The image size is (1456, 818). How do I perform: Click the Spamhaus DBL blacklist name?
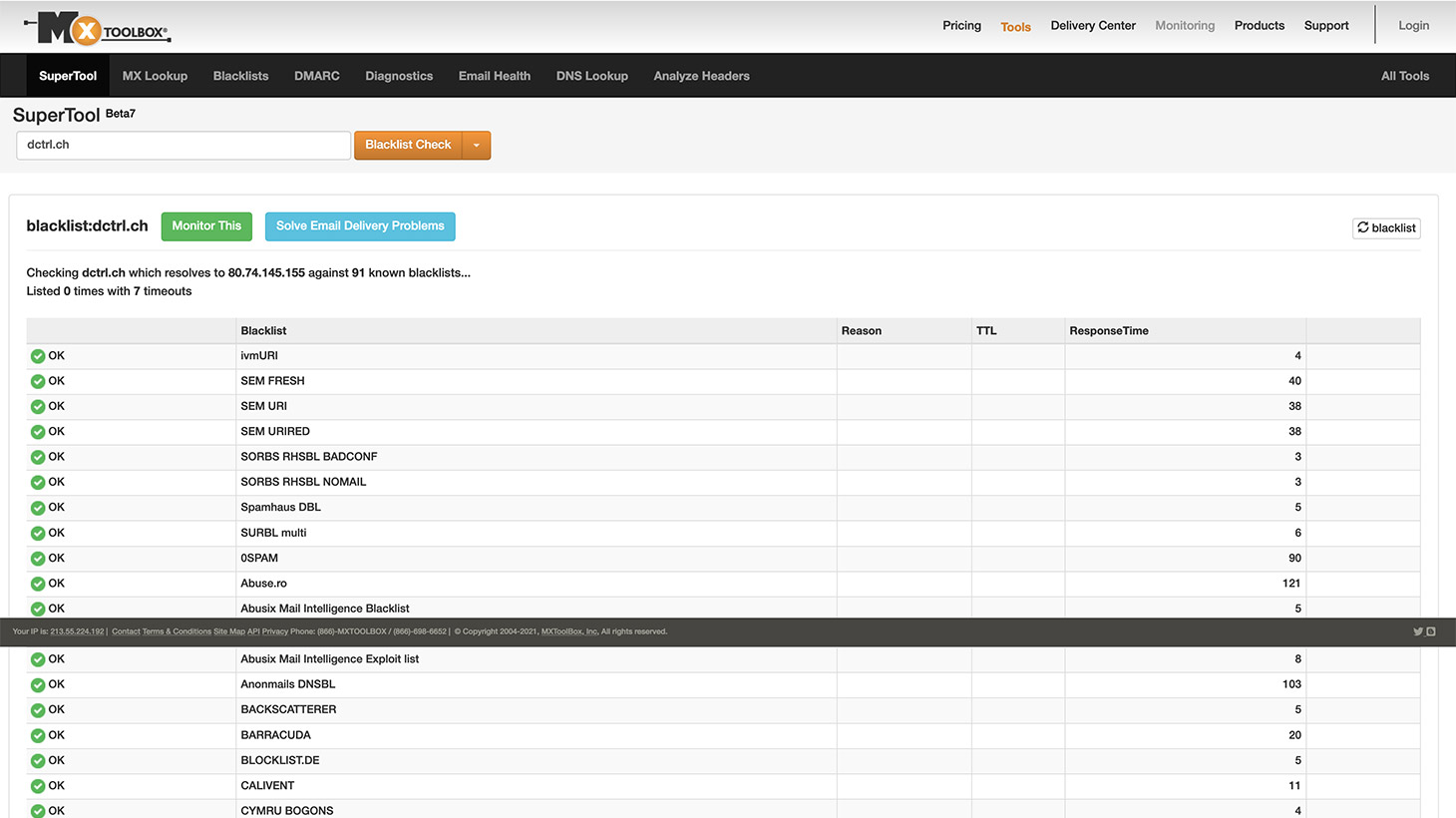(280, 508)
